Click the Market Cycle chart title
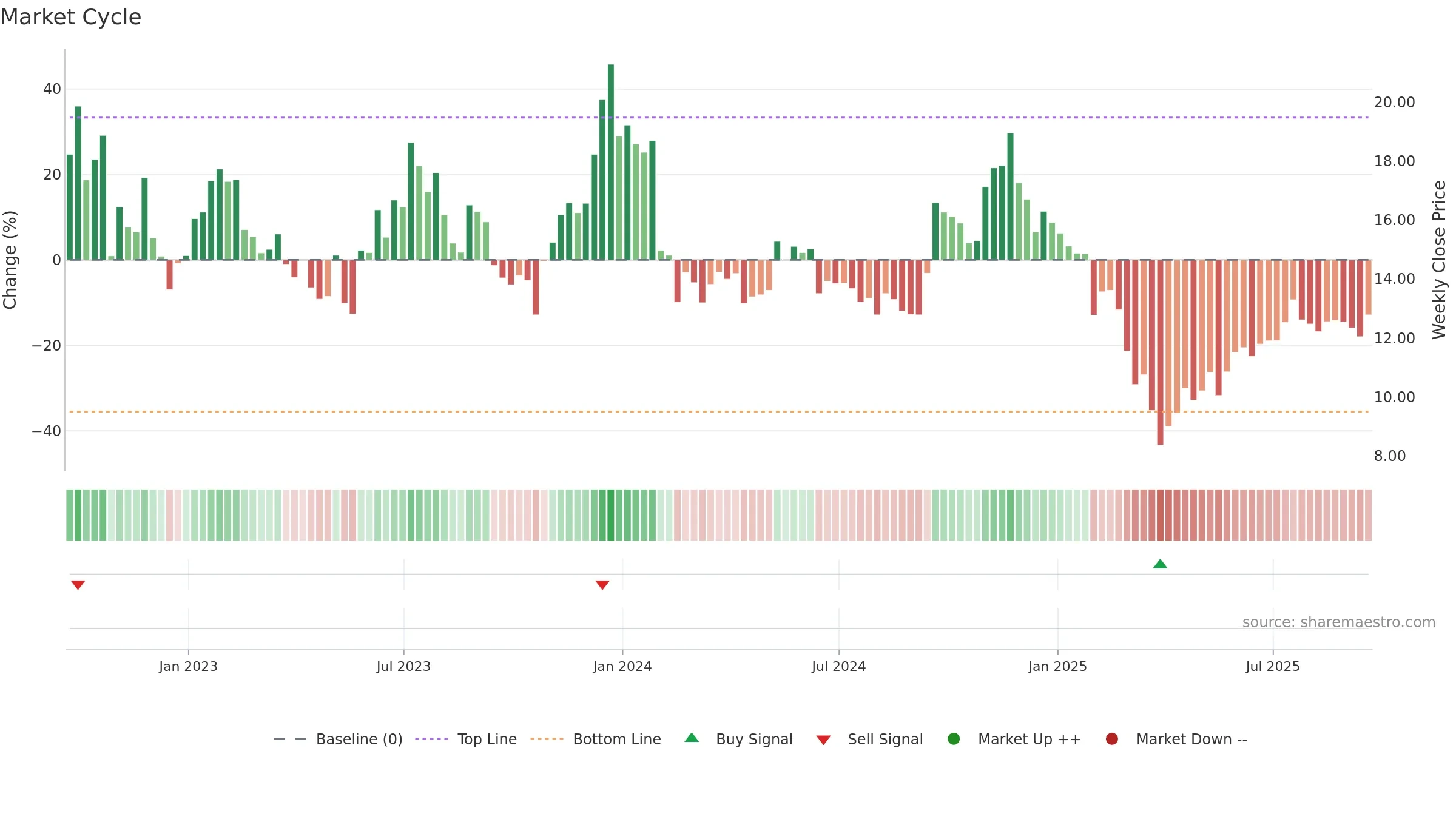 click(x=71, y=17)
